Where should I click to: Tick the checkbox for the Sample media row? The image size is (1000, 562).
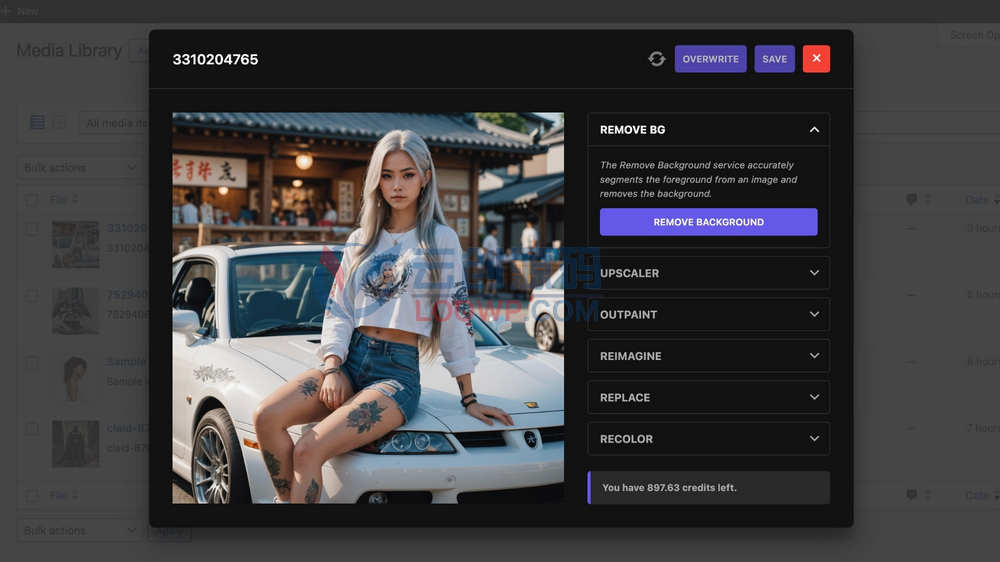point(31,362)
